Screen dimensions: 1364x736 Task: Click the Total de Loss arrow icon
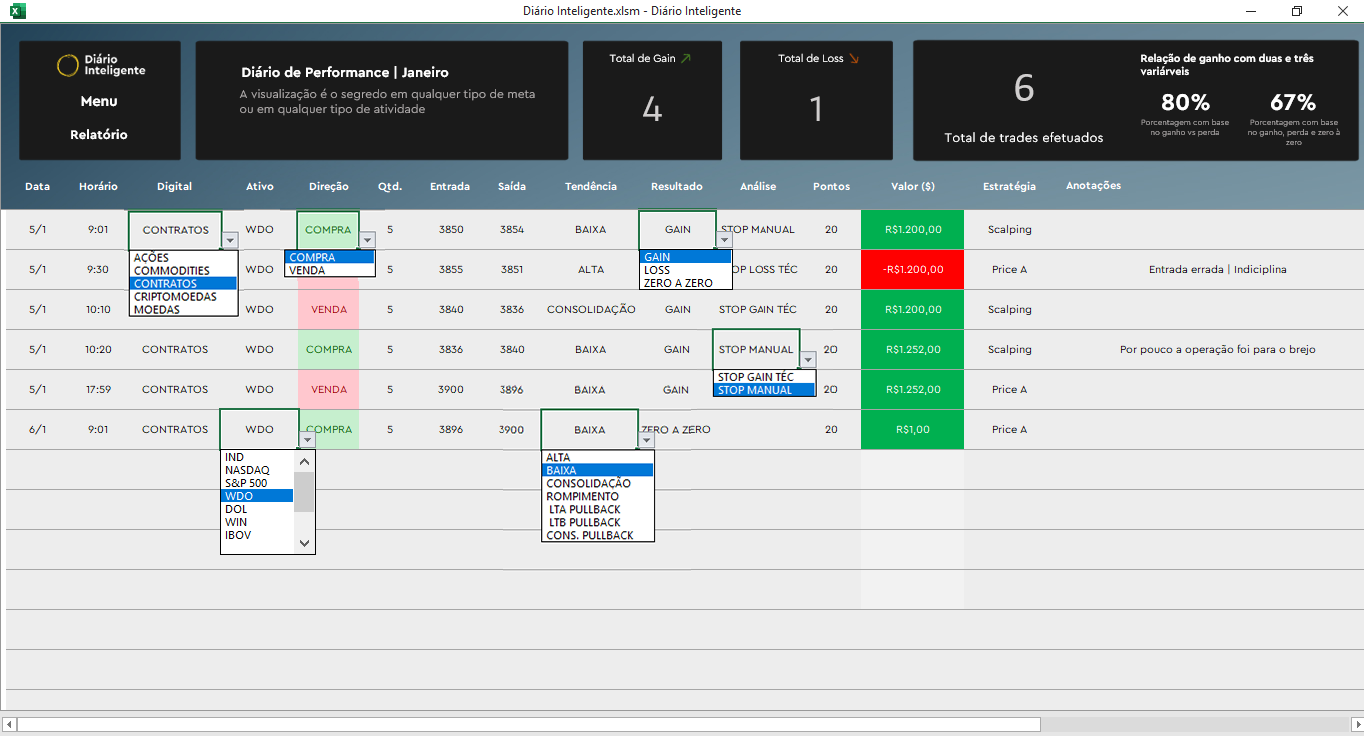click(854, 58)
